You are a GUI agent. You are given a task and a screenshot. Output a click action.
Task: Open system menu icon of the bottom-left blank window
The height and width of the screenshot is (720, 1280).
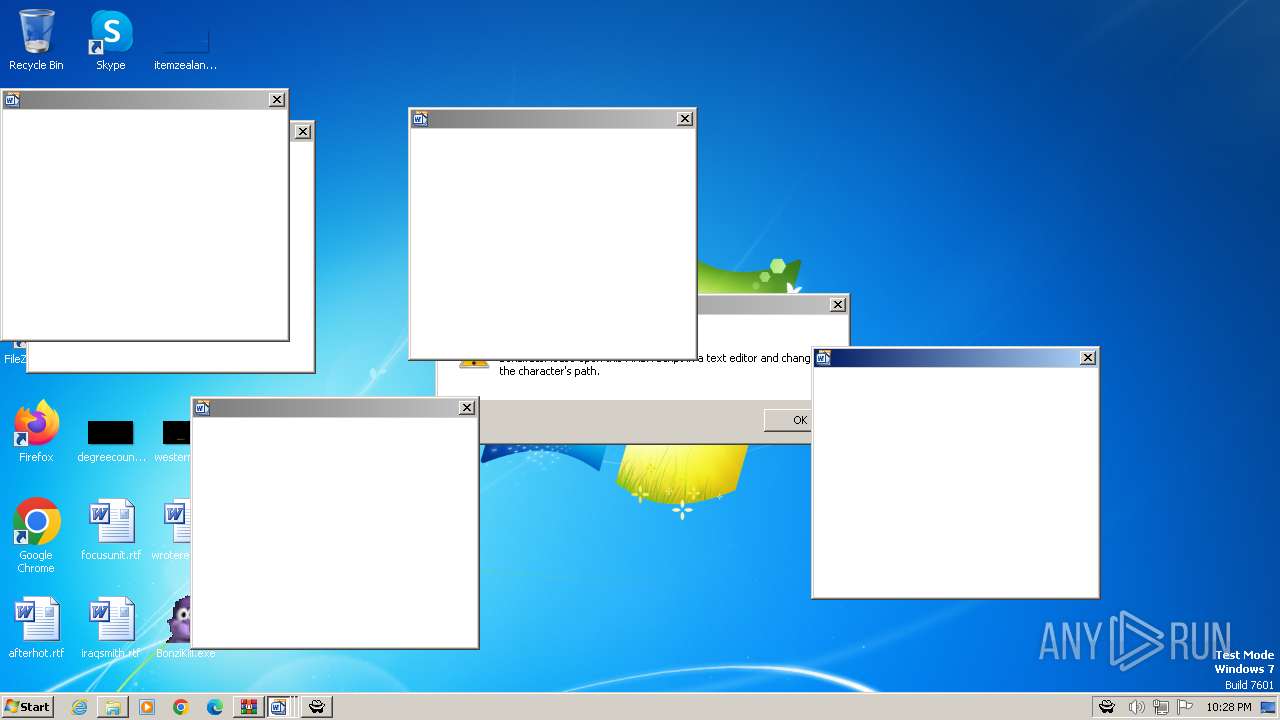[202, 407]
